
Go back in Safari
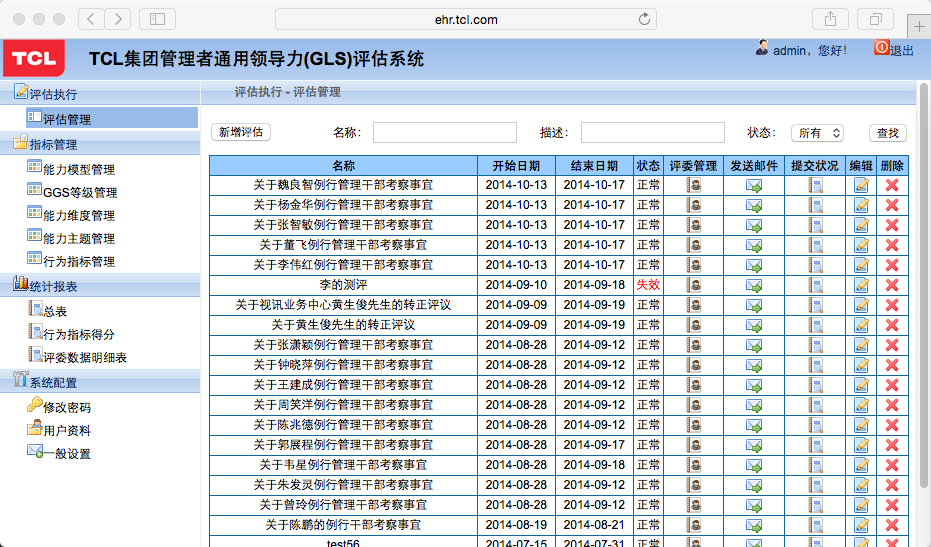91,19
